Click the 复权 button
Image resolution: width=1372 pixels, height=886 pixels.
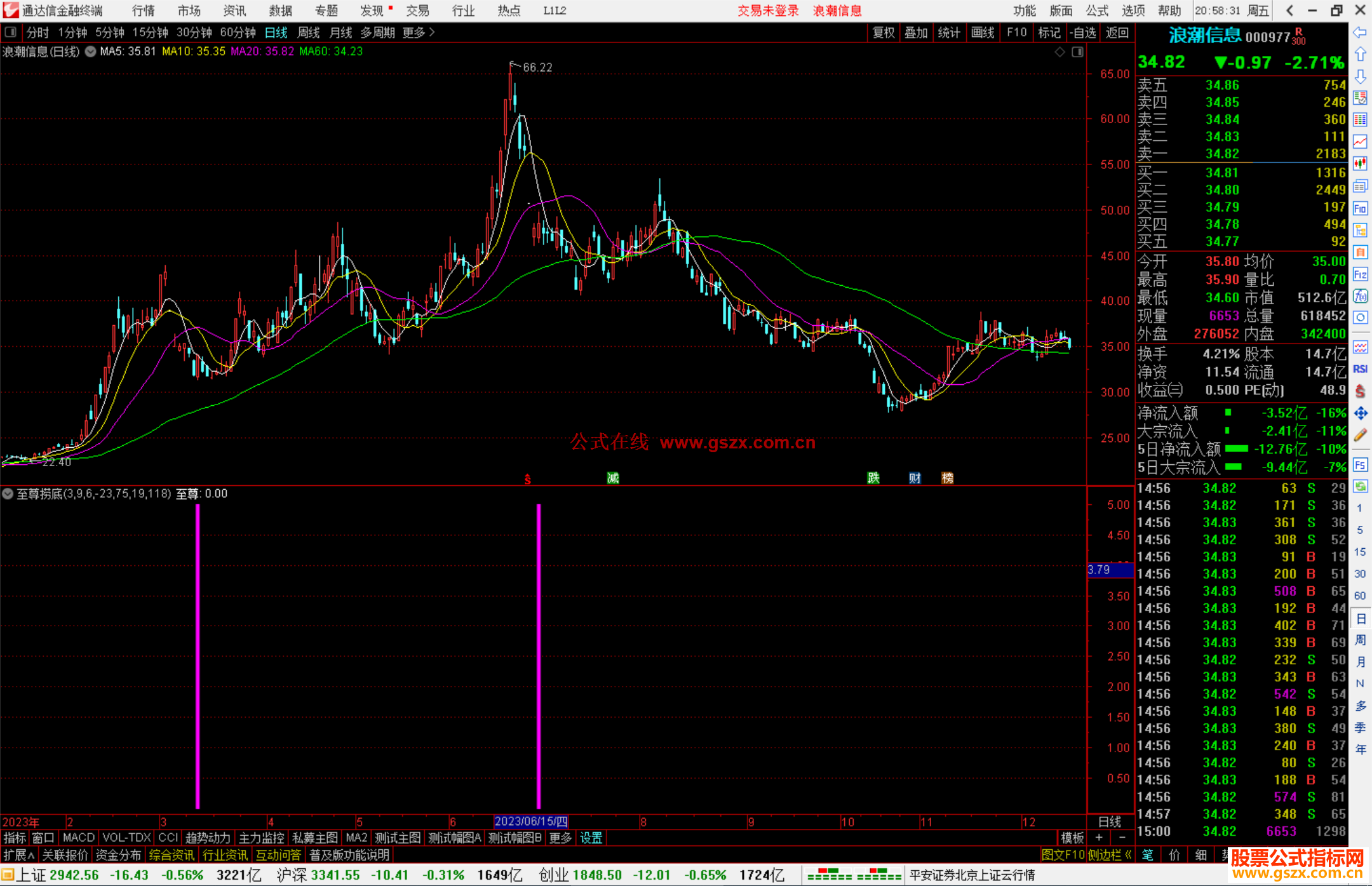click(883, 32)
